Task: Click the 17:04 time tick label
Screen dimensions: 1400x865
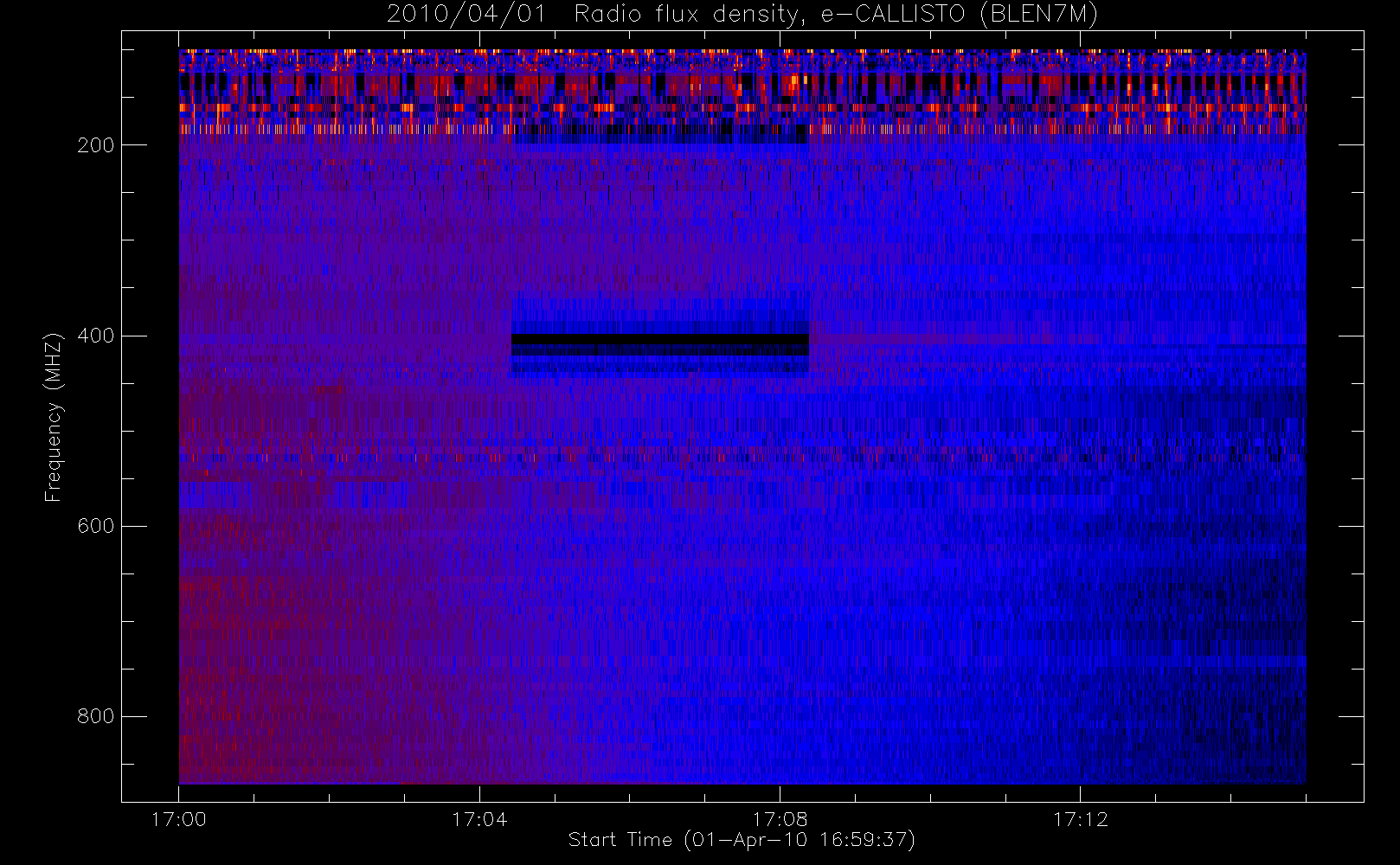Action: click(479, 819)
